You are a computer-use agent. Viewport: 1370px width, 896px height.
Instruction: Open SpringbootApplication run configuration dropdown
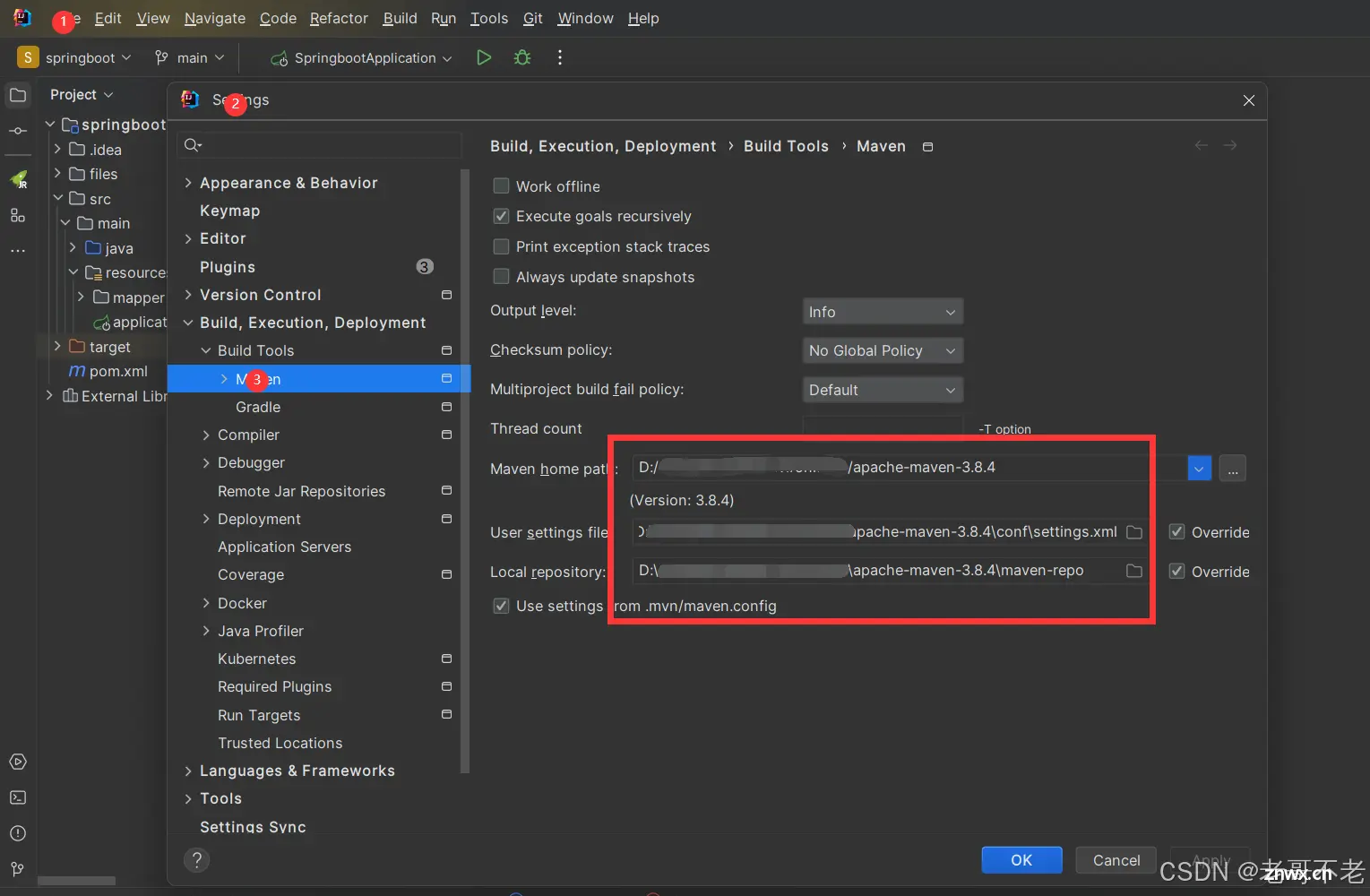click(x=361, y=57)
